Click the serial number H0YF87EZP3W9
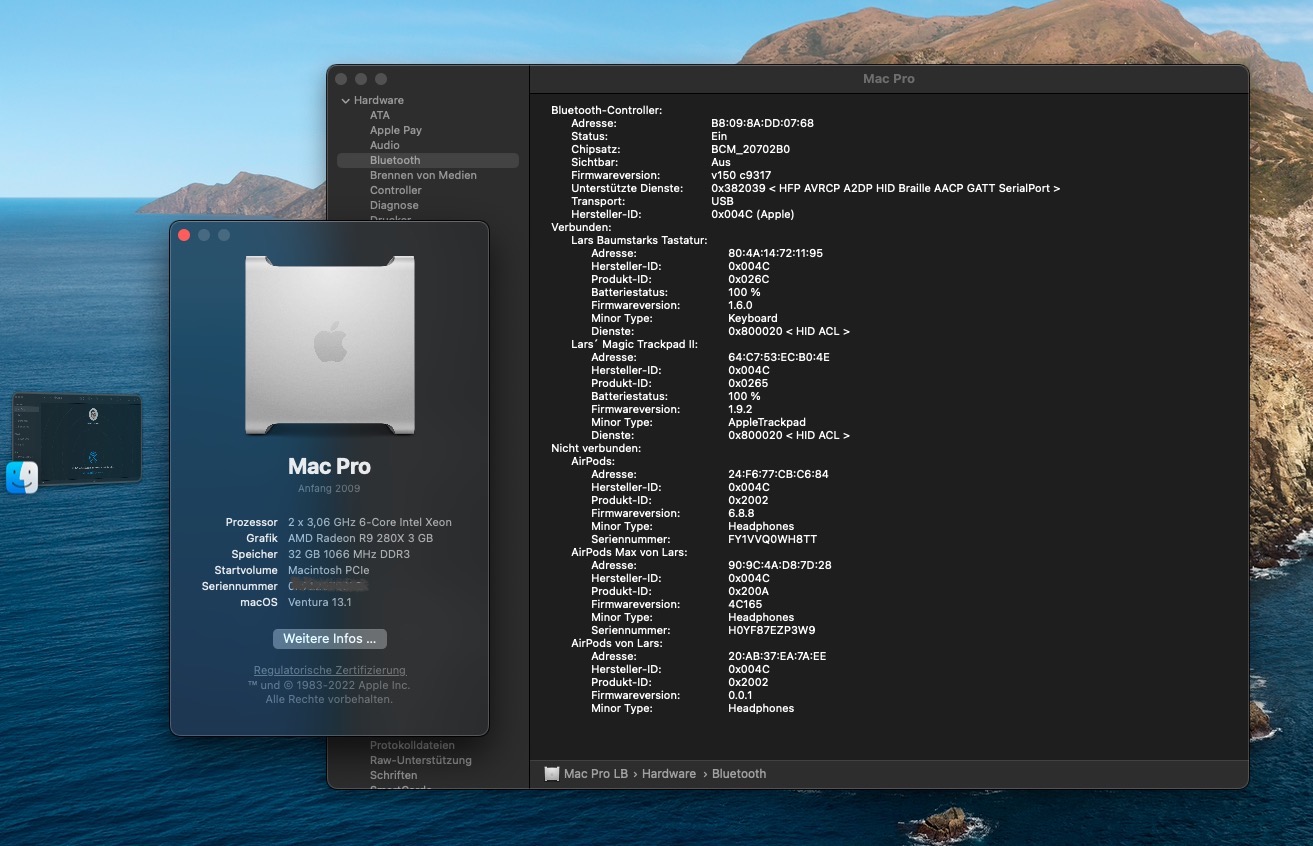 [x=771, y=630]
